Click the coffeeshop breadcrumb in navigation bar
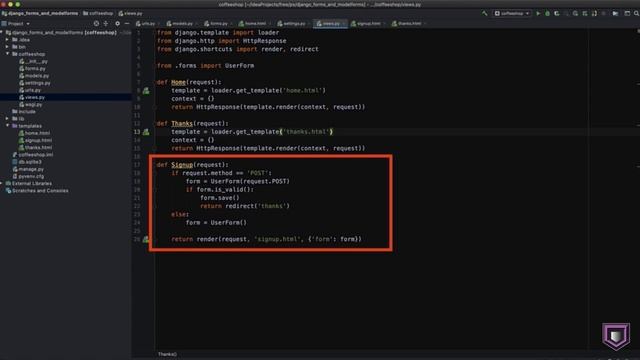 (98, 13)
